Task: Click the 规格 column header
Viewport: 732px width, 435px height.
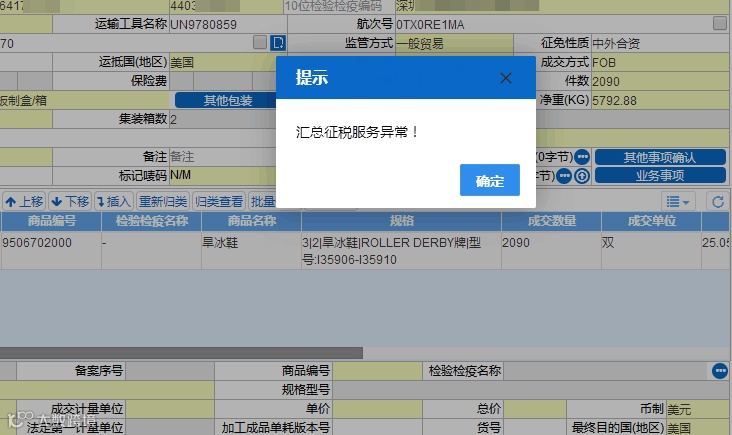Action: pos(401,221)
